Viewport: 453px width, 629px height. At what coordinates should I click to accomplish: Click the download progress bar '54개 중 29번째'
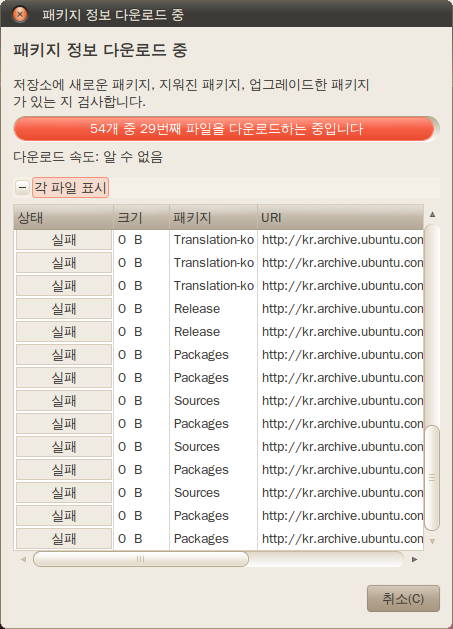coord(226,129)
